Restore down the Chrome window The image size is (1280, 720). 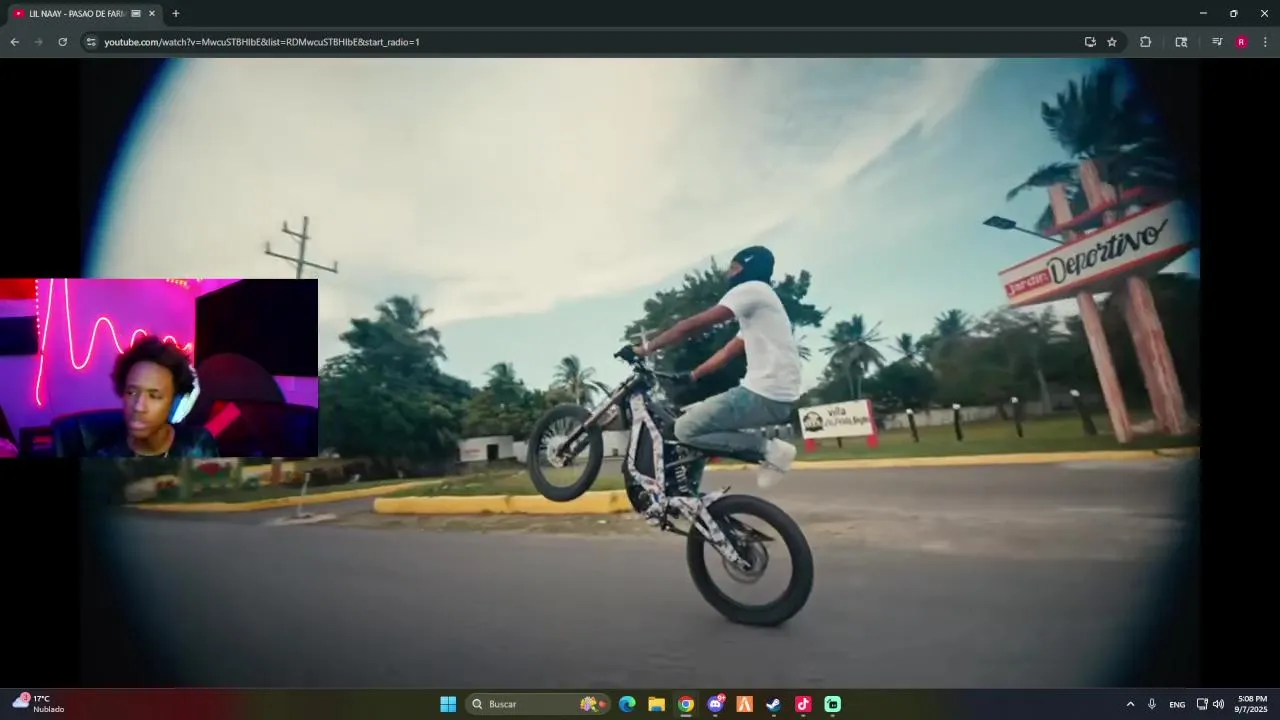point(1233,13)
